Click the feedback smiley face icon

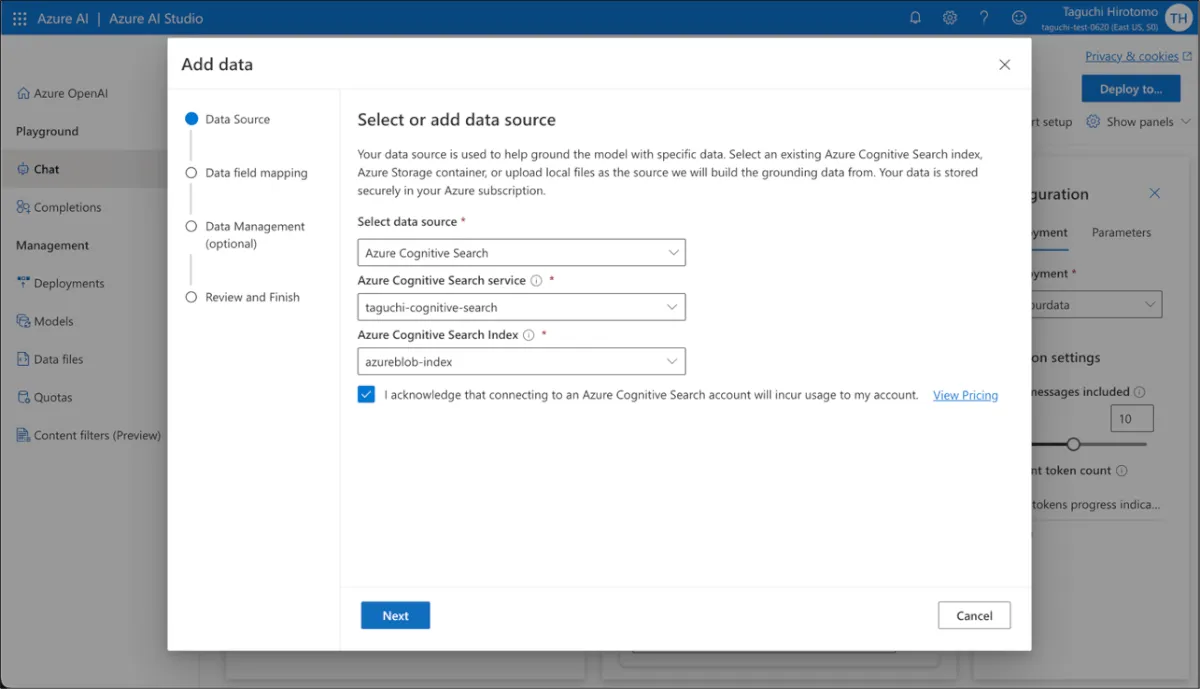1019,18
